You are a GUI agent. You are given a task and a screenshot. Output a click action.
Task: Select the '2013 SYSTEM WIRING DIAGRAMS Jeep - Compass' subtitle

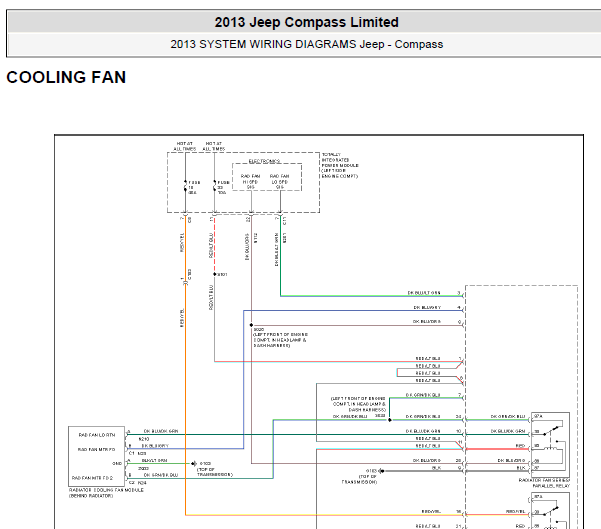pos(307,44)
